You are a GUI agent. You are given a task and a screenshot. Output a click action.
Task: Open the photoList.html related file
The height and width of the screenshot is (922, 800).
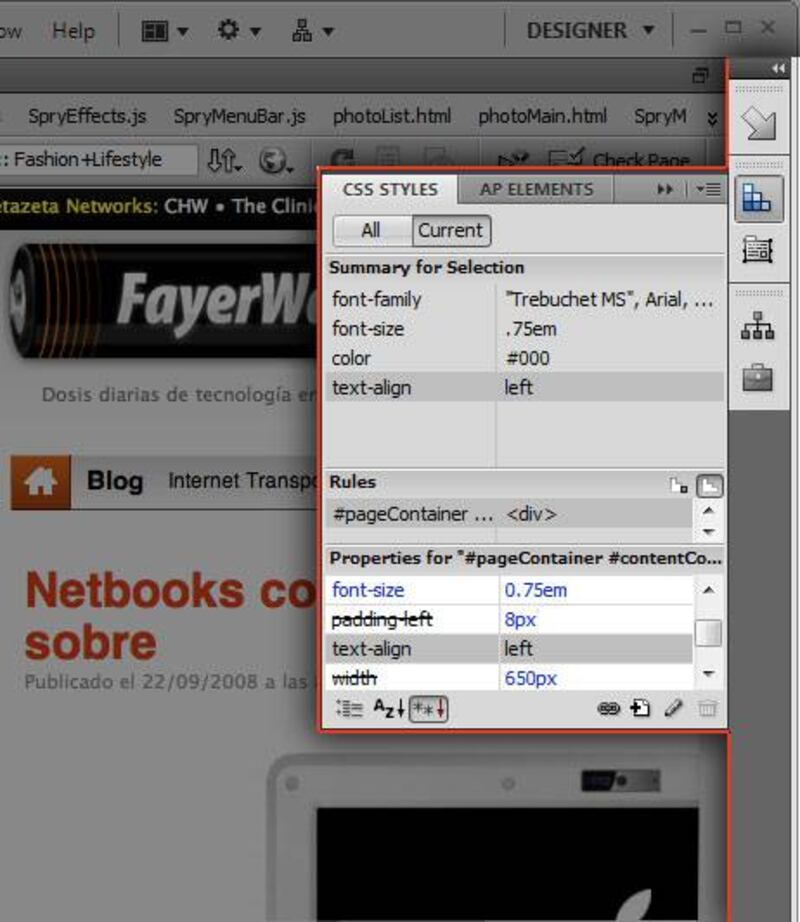click(x=392, y=116)
